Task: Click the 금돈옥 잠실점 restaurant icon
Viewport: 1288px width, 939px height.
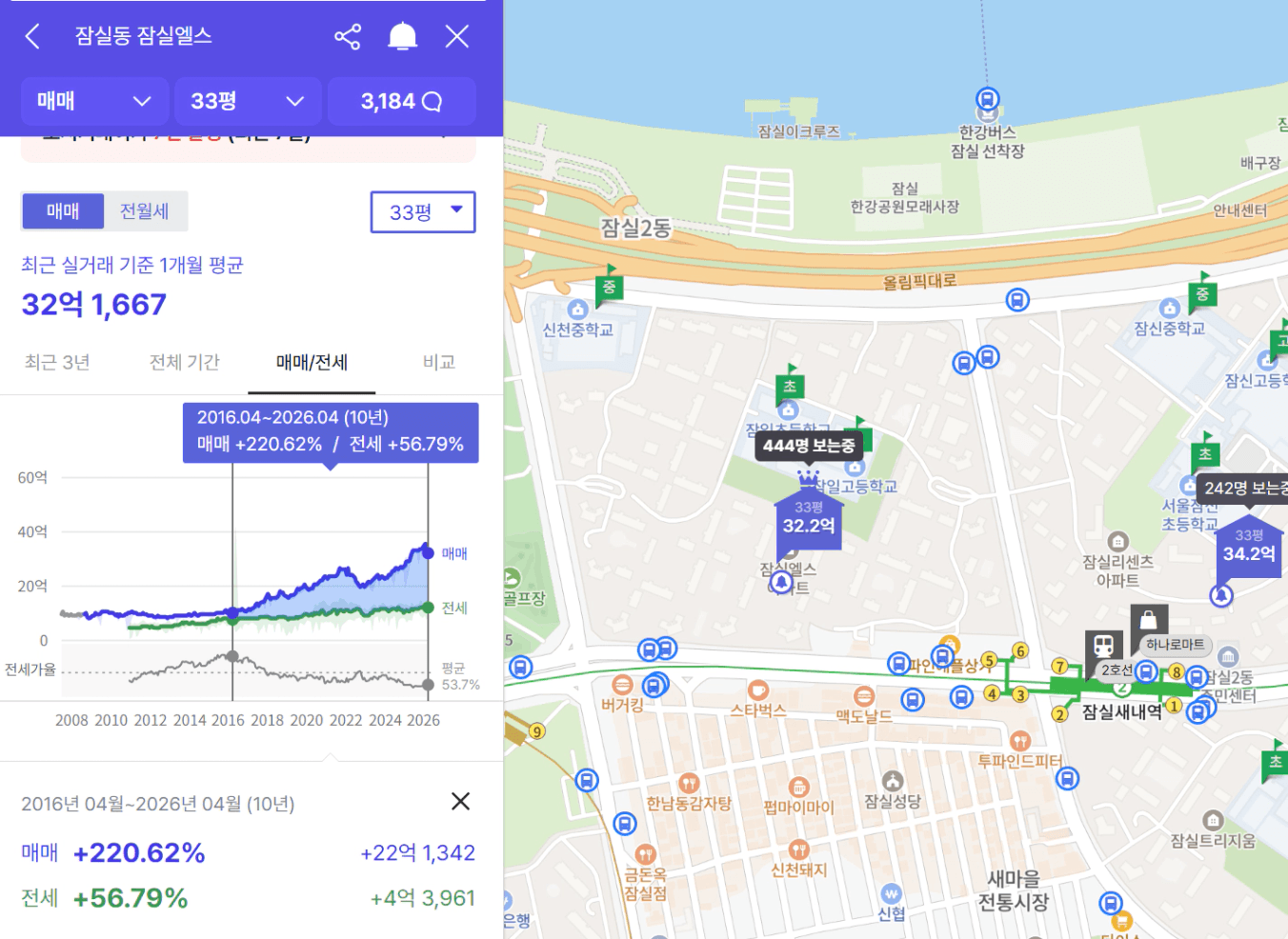Action: (x=646, y=853)
